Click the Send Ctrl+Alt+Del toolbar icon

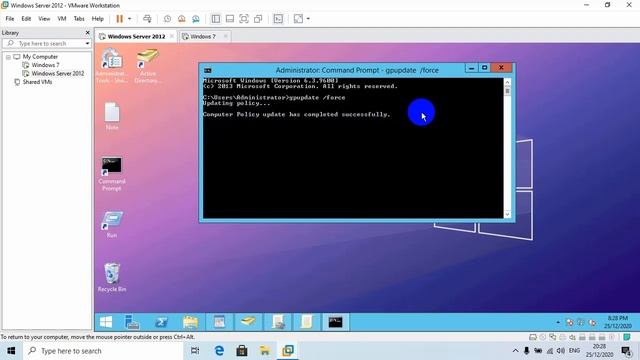click(147, 19)
